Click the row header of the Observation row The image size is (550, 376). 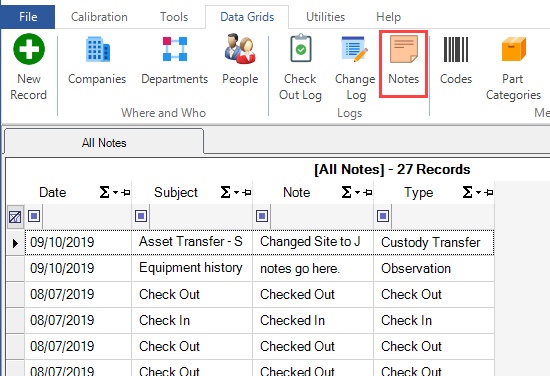(15, 268)
